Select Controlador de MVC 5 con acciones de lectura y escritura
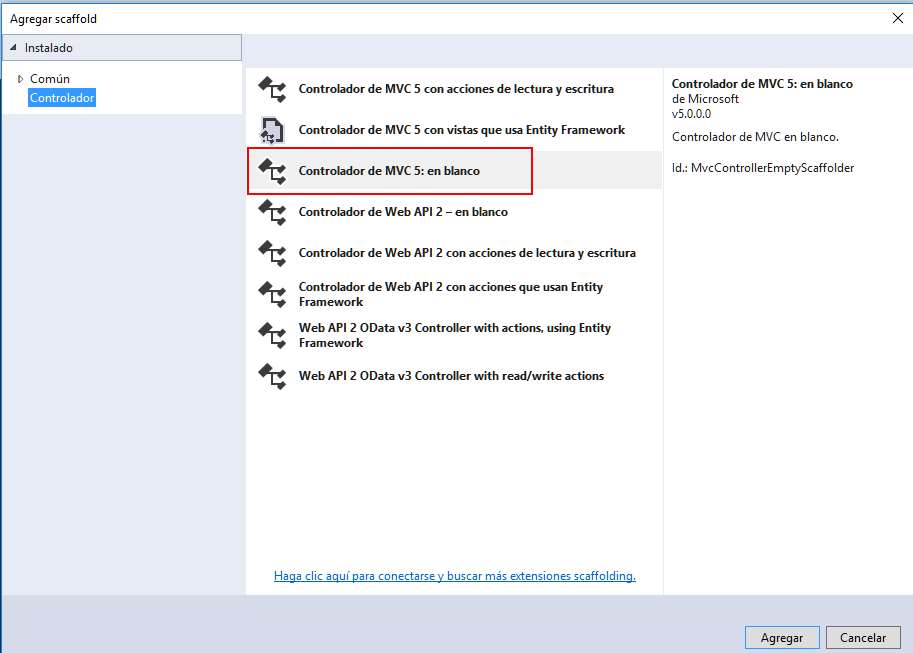This screenshot has width=913, height=653. click(456, 89)
